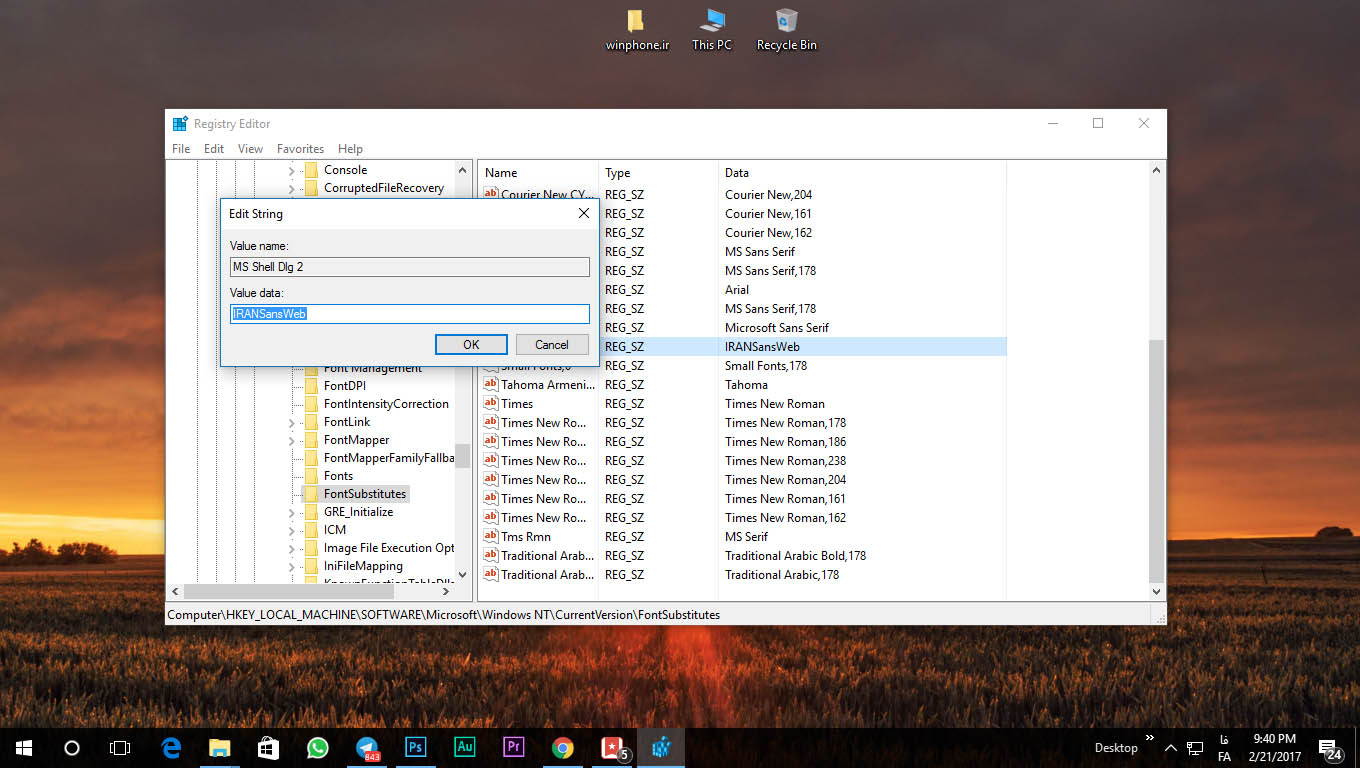Viewport: 1360px width, 768px height.
Task: Open File Explorer from taskbar
Action: (220, 747)
